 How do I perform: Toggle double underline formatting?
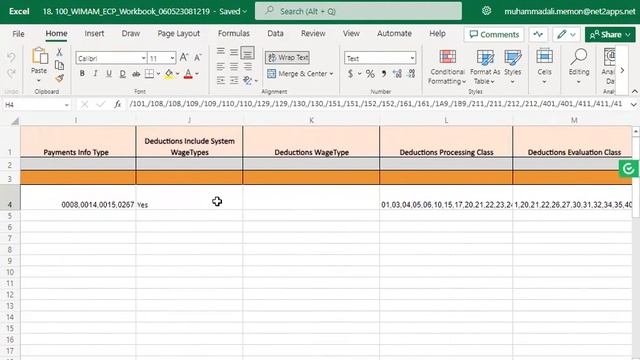[x=122, y=73]
